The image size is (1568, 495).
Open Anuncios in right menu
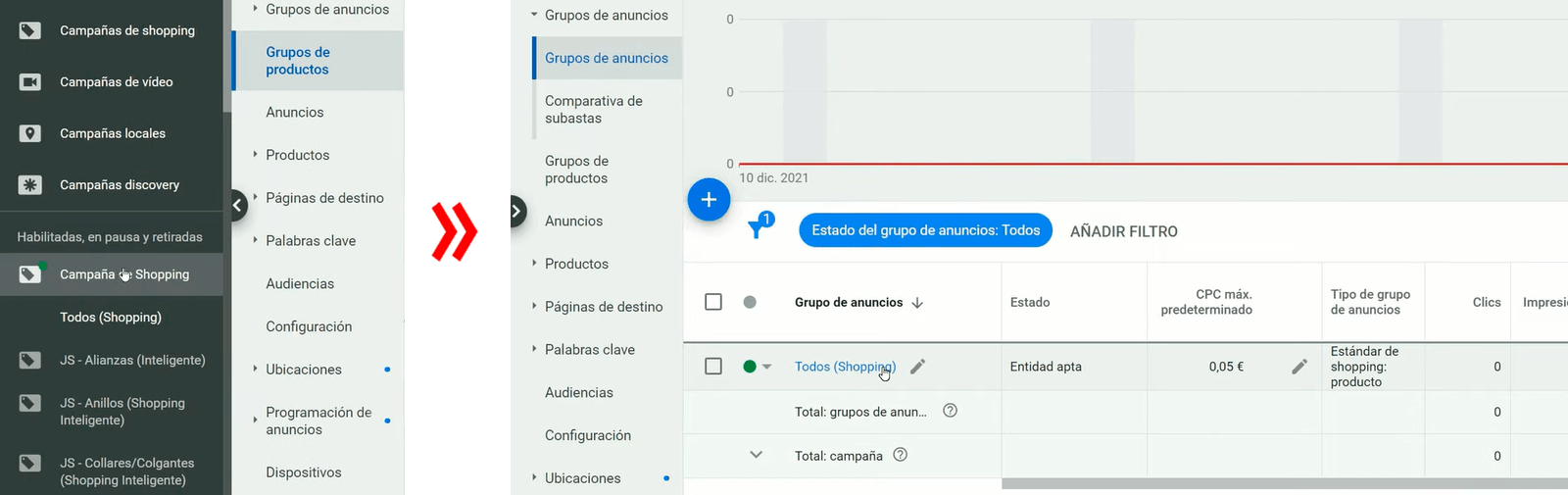[573, 222]
